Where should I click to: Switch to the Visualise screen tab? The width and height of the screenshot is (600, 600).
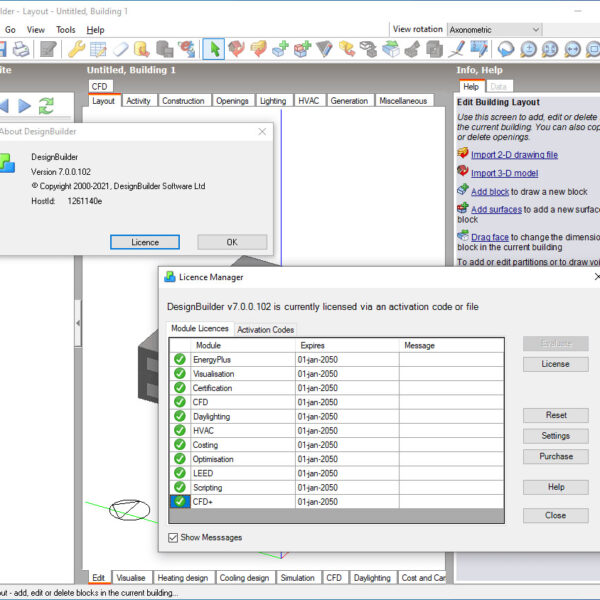tap(131, 578)
